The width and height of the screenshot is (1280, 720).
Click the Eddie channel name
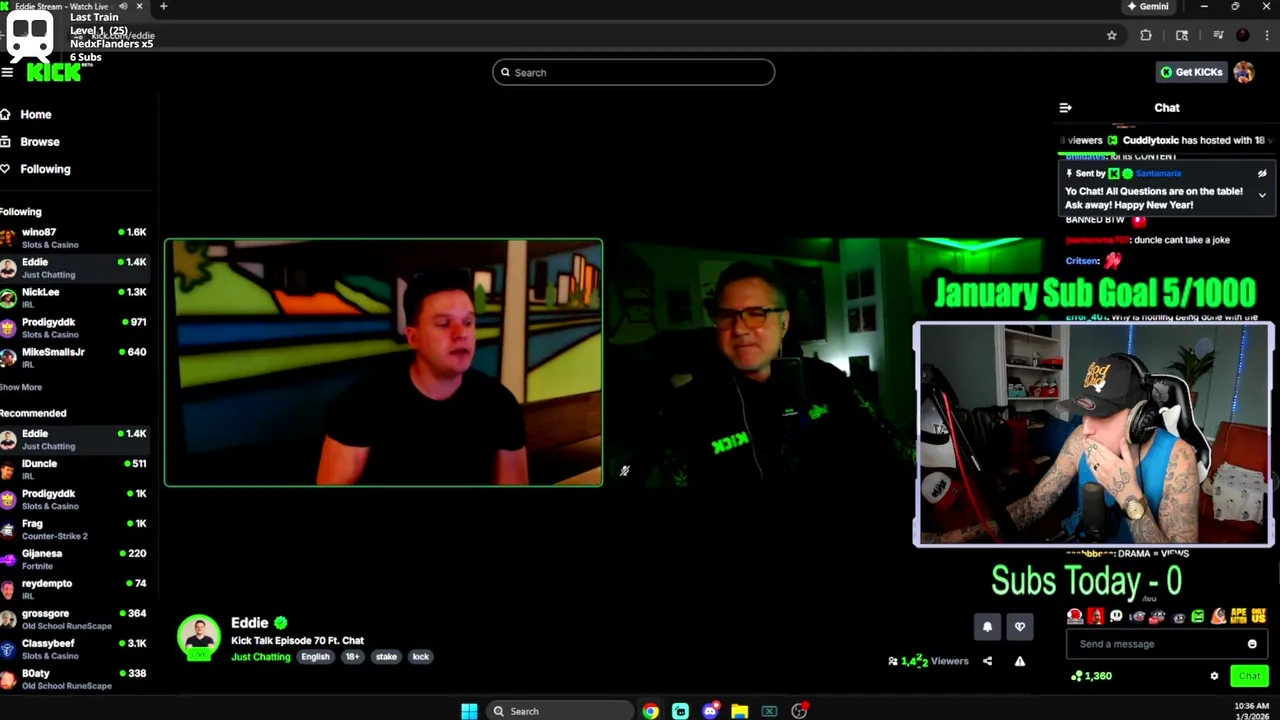[x=250, y=623]
